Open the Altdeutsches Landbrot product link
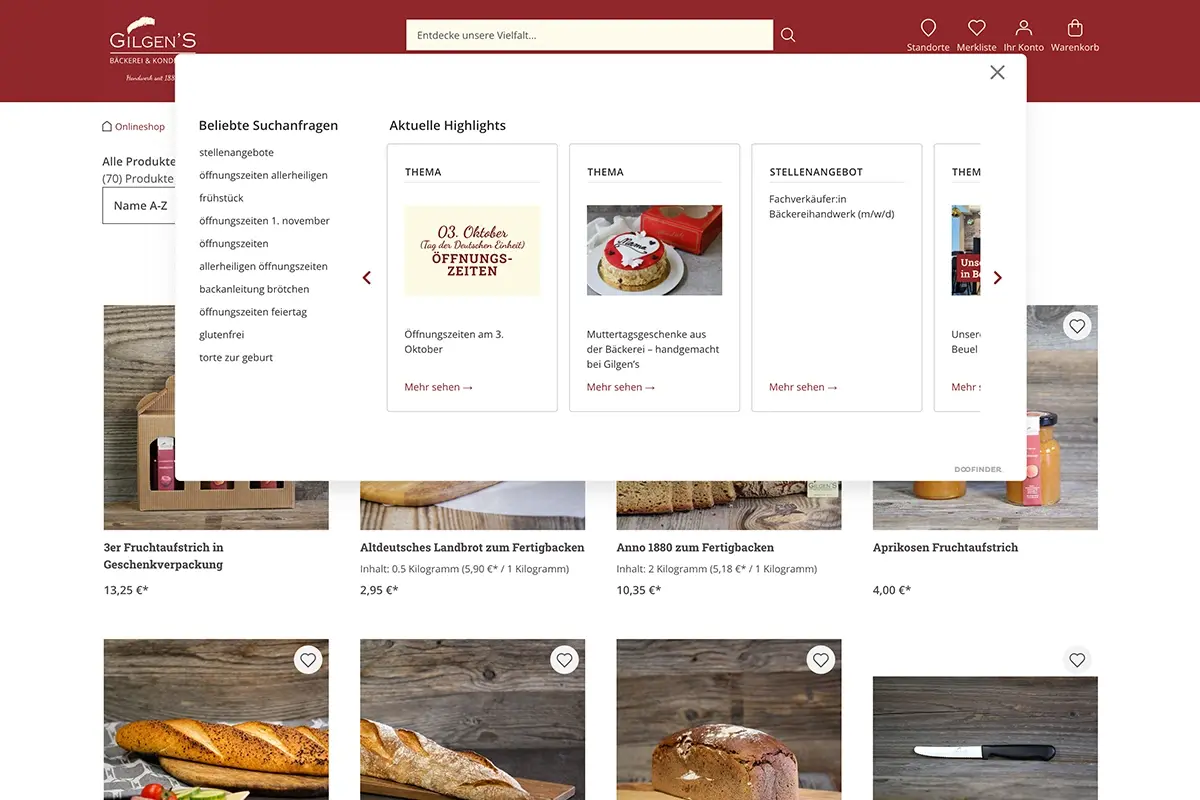The width and height of the screenshot is (1200, 800). (x=471, y=547)
